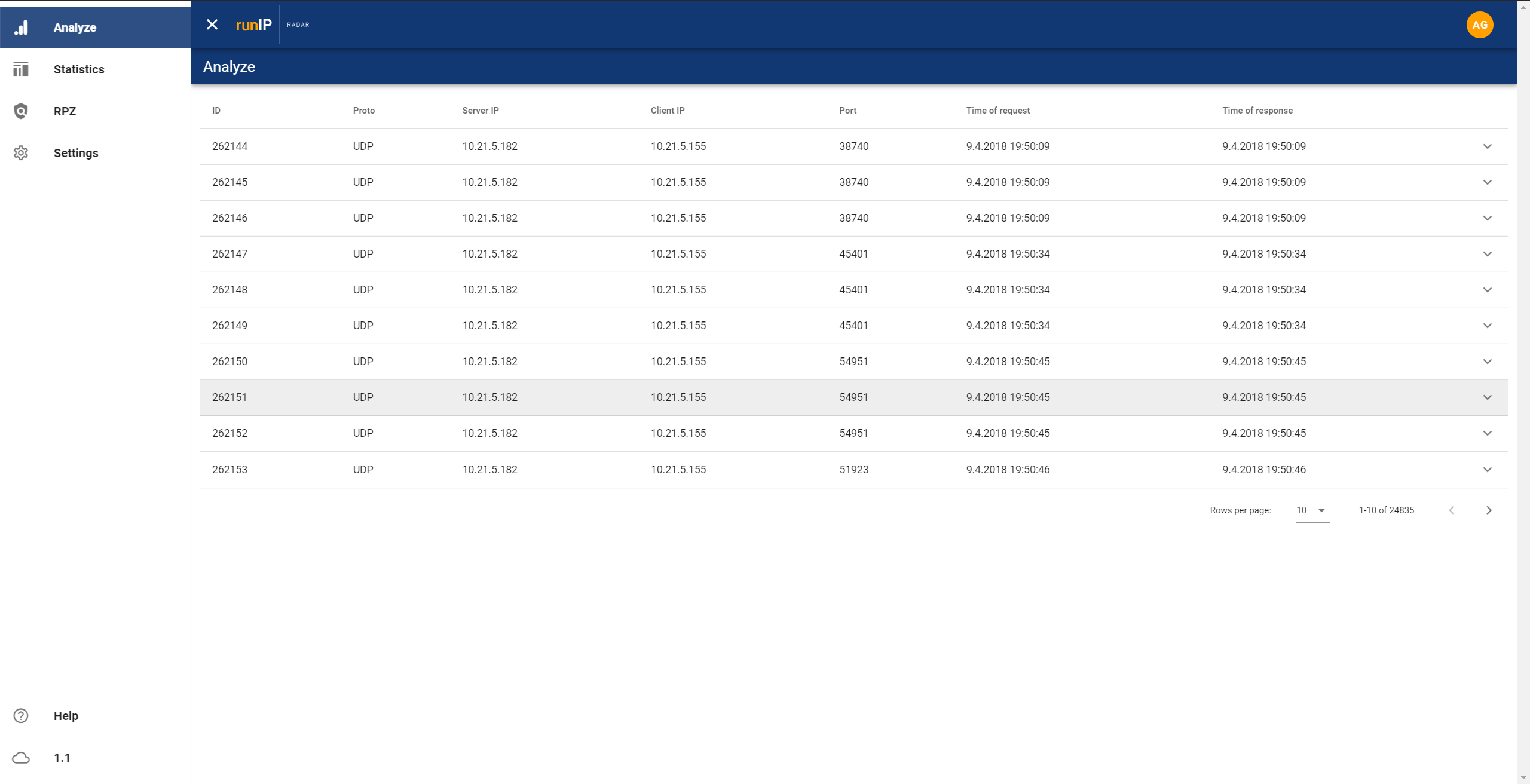Open Statistics from the sidebar menu
This screenshot has width=1530, height=784.
(79, 69)
